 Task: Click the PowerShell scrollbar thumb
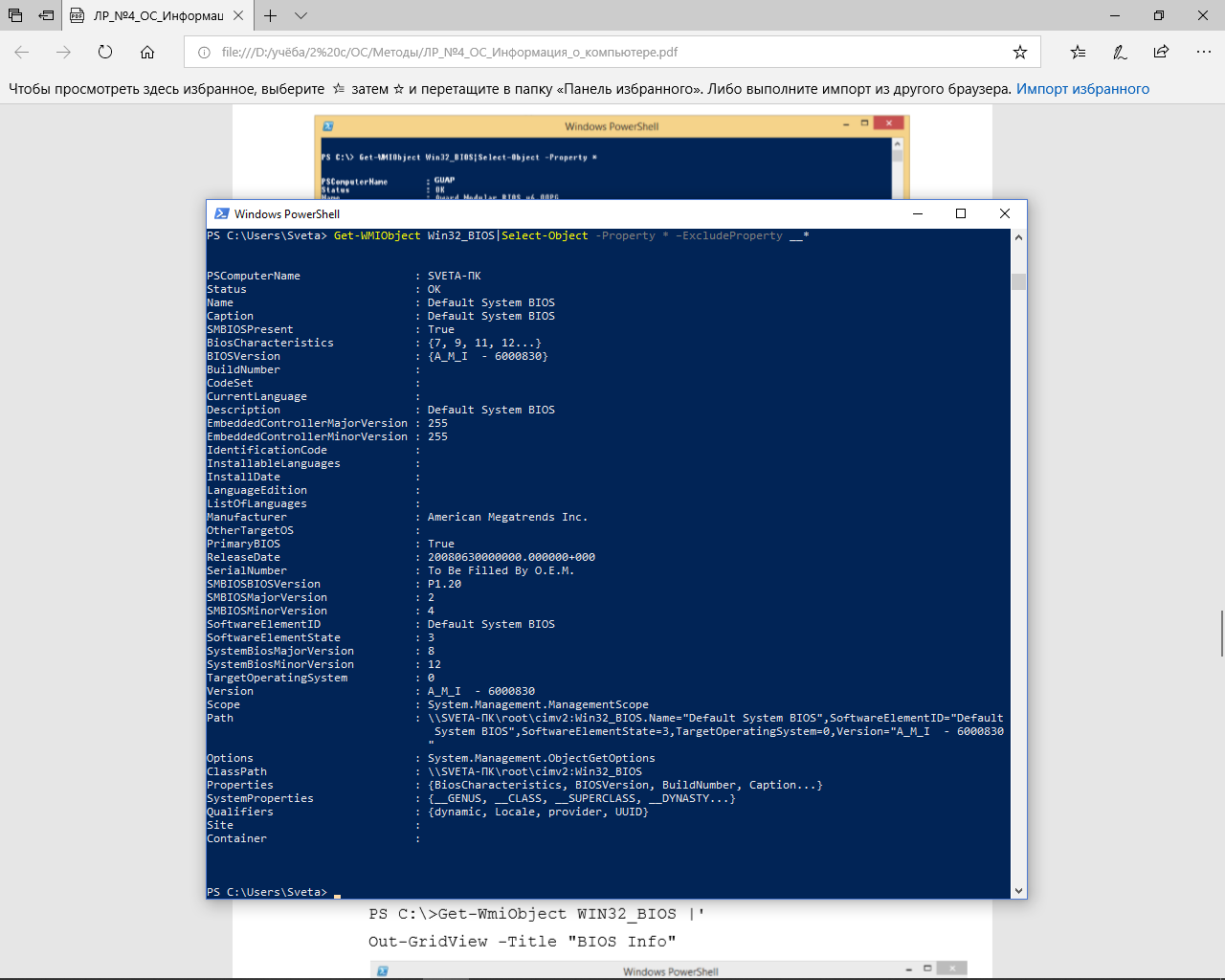[x=1018, y=281]
